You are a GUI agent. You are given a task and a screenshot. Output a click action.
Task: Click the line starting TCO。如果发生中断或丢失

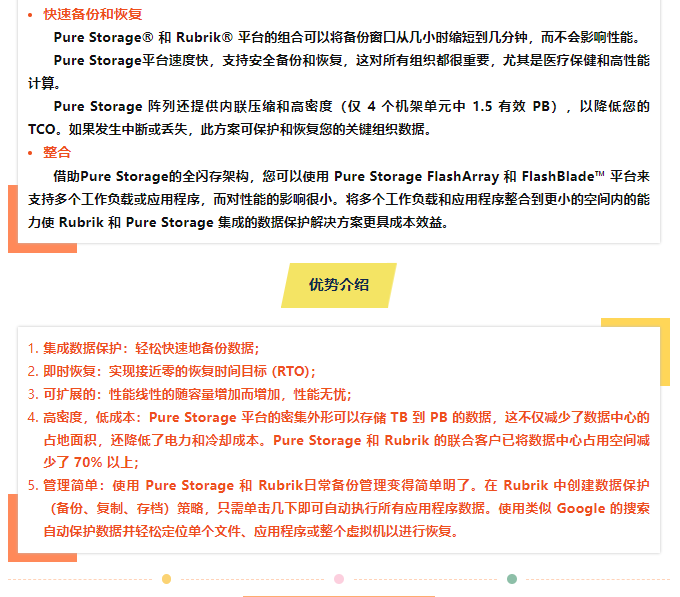click(229, 129)
